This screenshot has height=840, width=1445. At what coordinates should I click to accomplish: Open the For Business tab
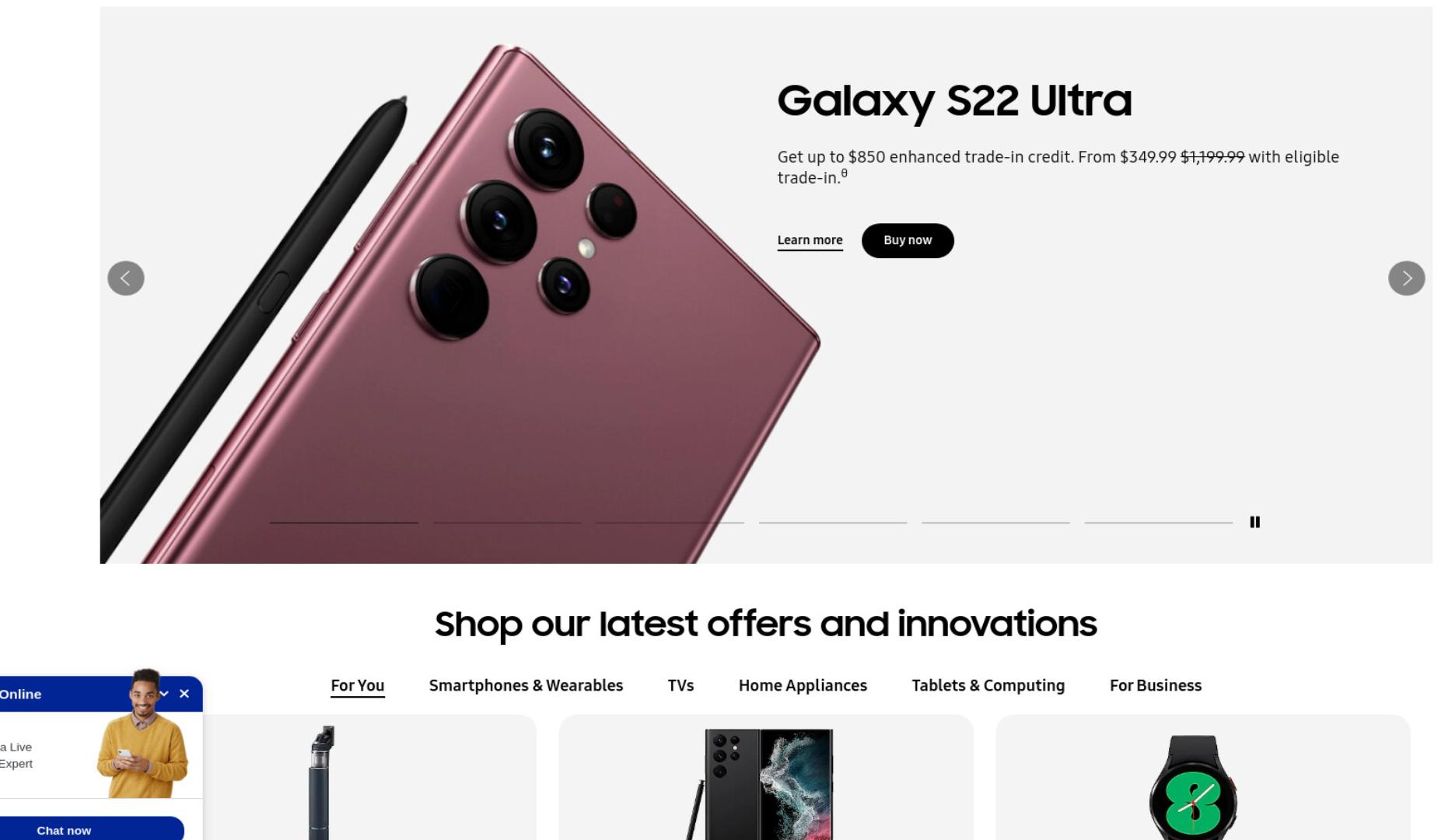tap(1155, 686)
